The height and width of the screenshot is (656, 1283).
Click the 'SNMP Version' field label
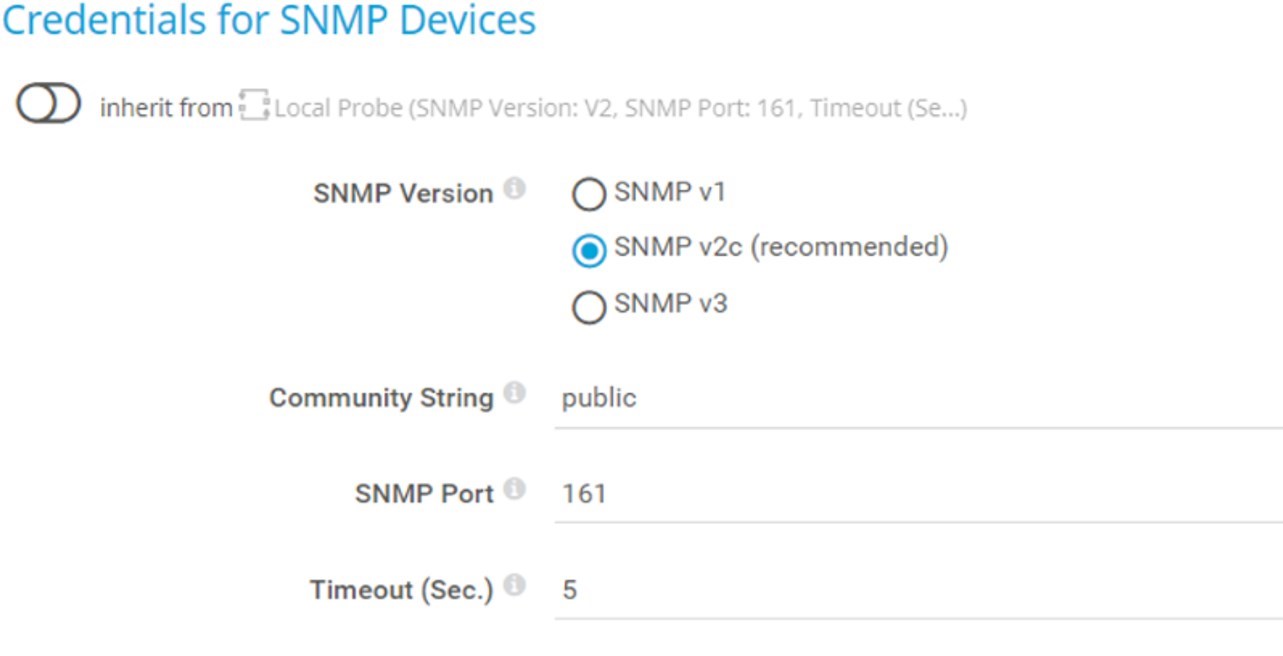[403, 194]
